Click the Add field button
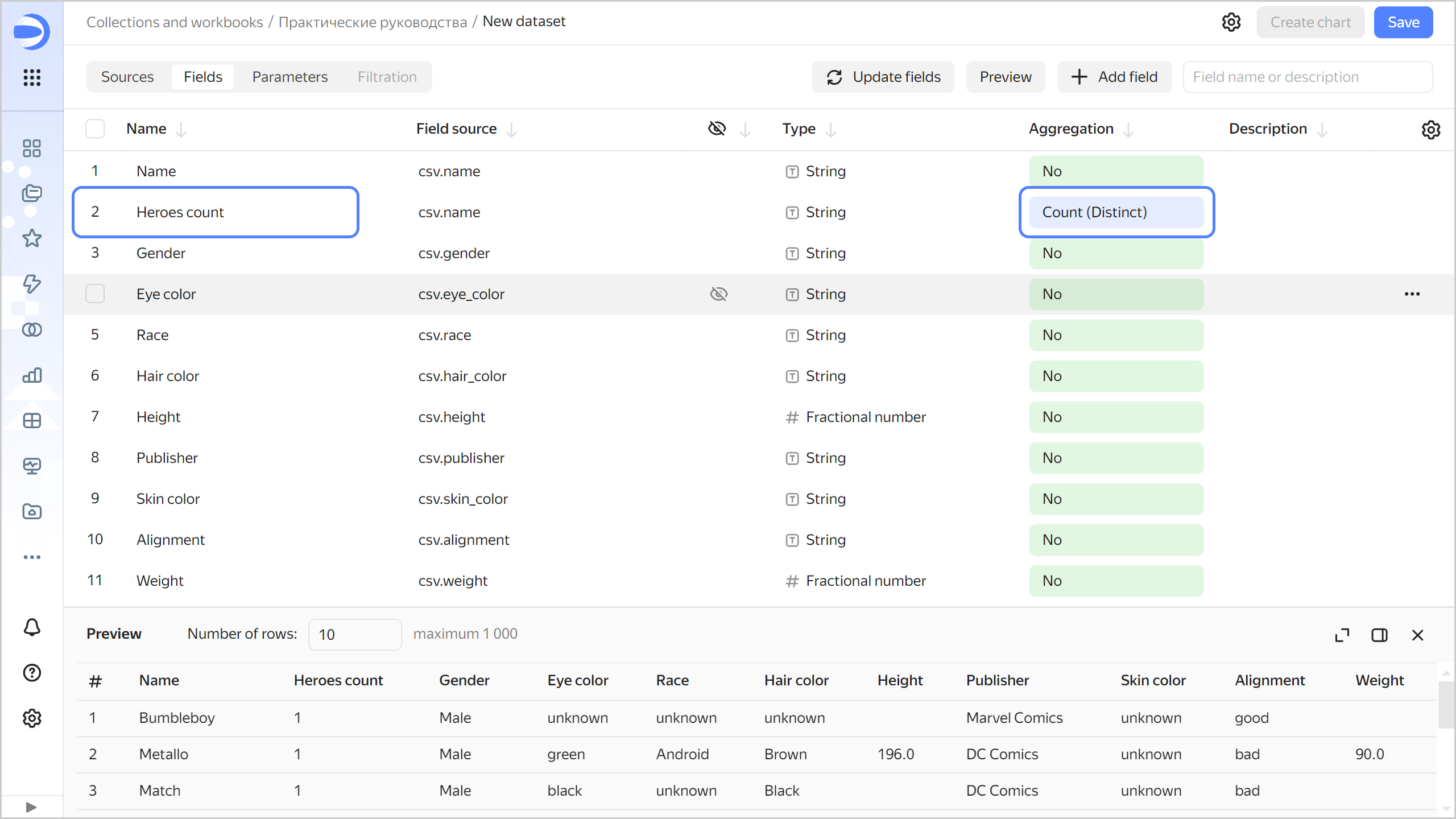Screen dimensions: 1456x819 point(1114,77)
